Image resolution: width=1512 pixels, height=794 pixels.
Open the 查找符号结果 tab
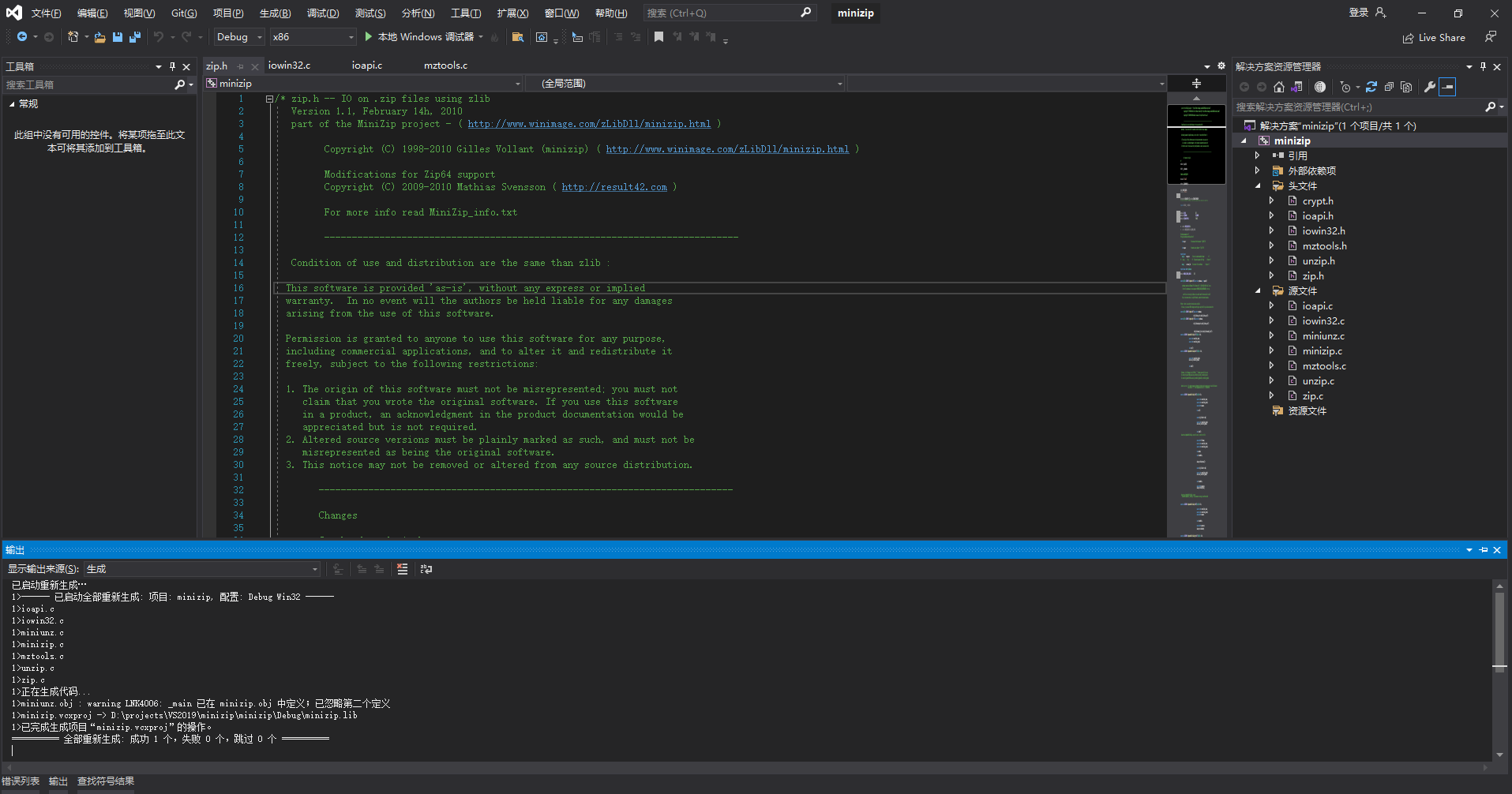pyautogui.click(x=106, y=781)
